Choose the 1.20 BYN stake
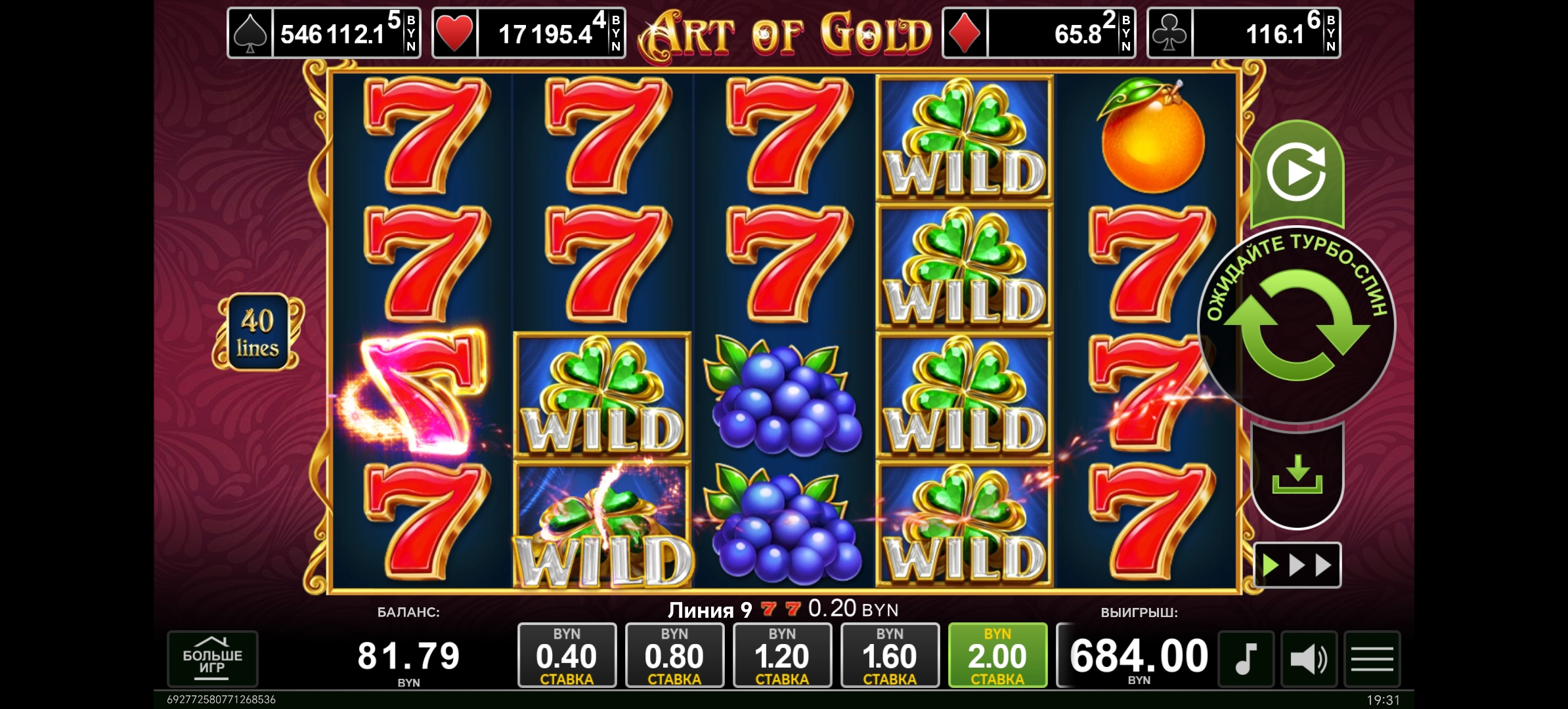The width and height of the screenshot is (1568, 709). tap(782, 655)
